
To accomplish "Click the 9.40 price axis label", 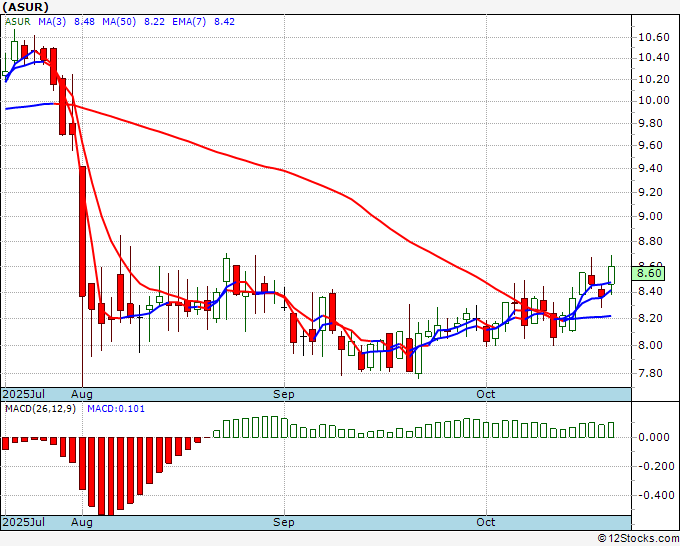I will tap(651, 168).
